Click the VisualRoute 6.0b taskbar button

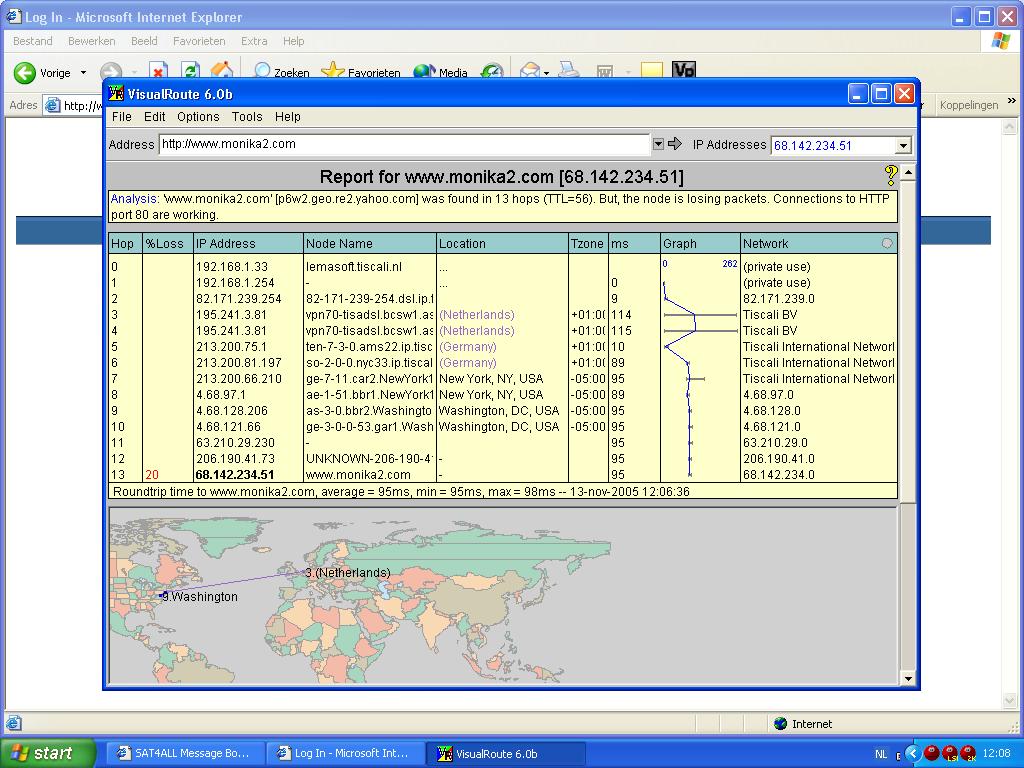click(x=505, y=754)
